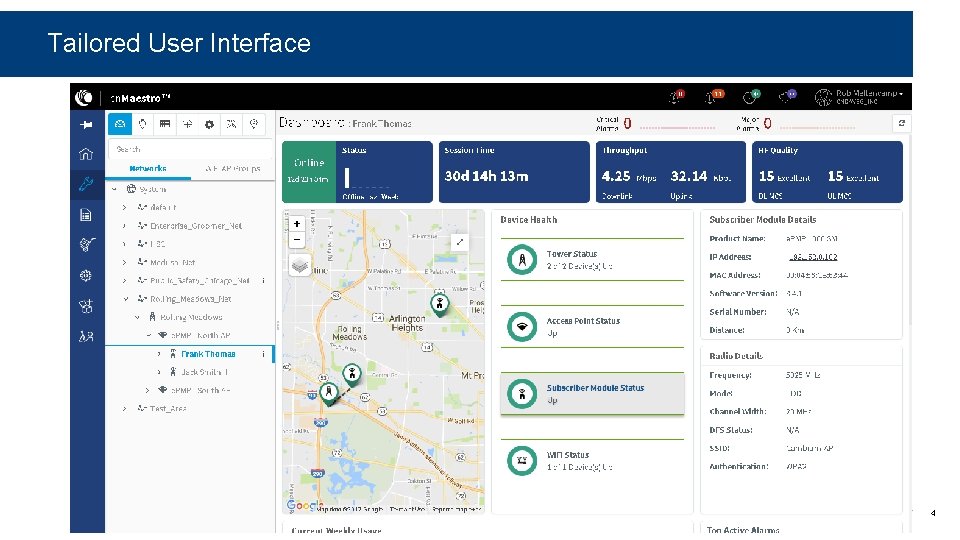Open the report document icon in the sidebar
This screenshot has width=960, height=540.
click(x=86, y=214)
